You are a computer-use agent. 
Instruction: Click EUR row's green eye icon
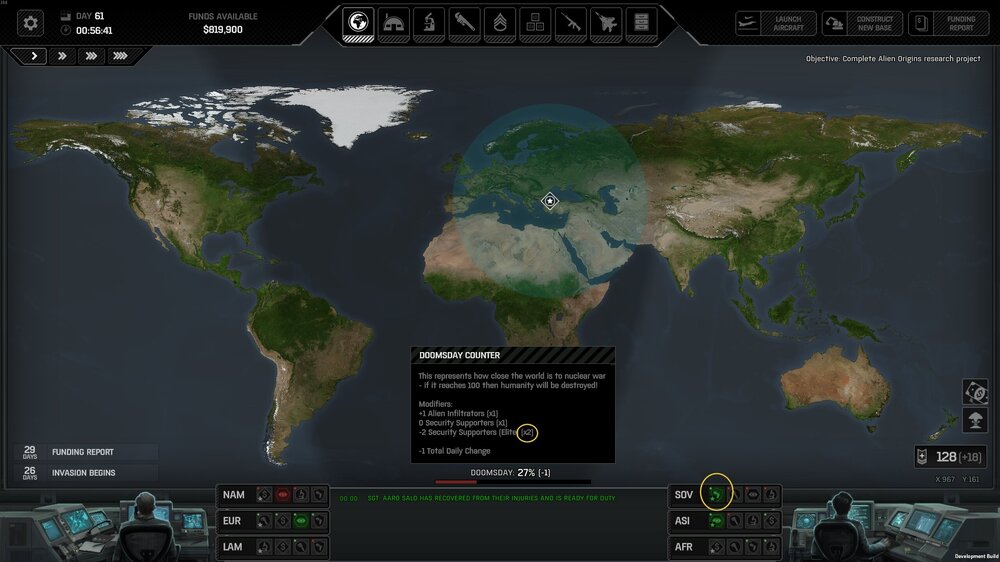point(301,521)
